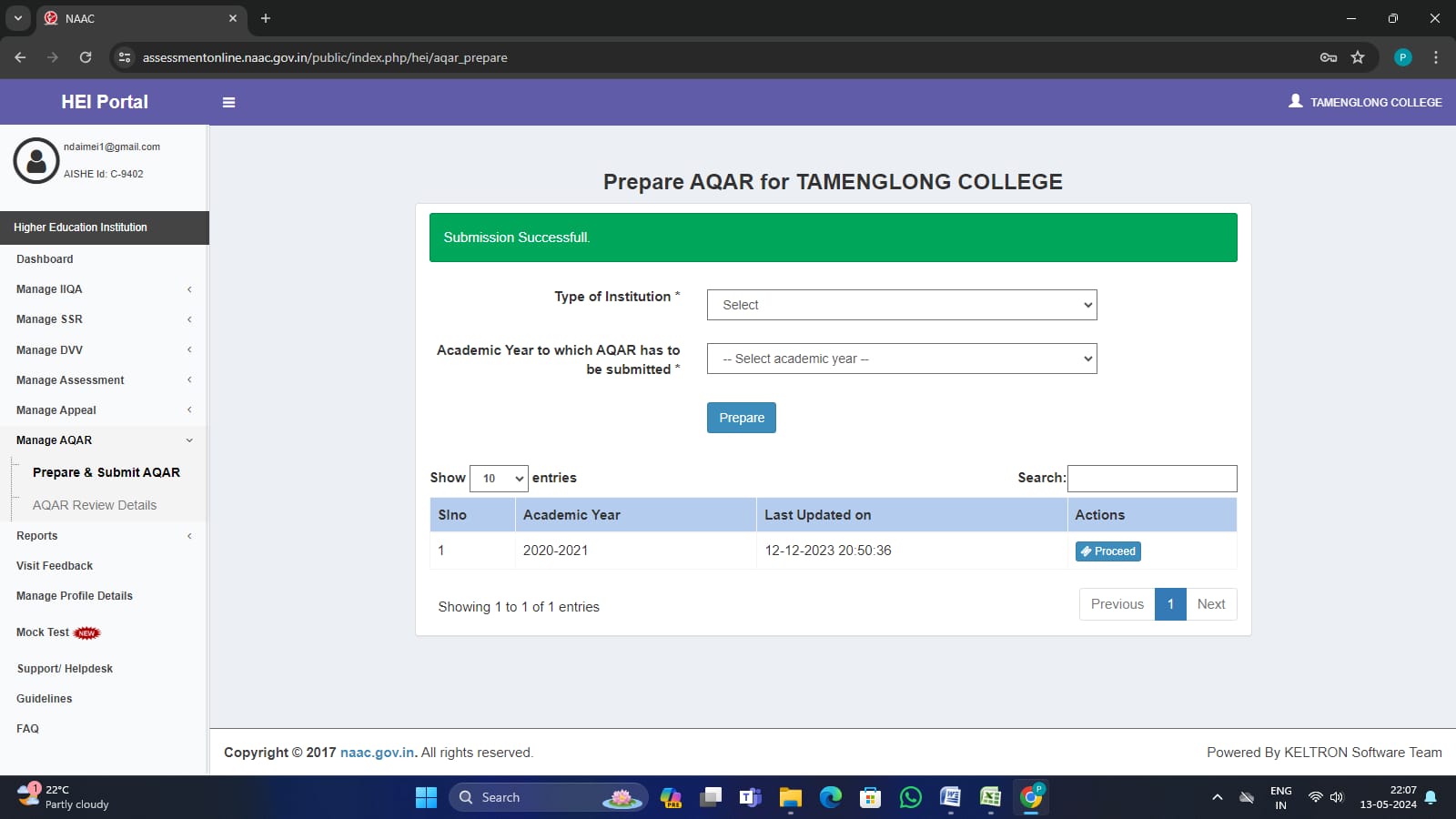Open Chrome profile avatar menu
Screen dimensions: 1456x819
pos(1402,57)
